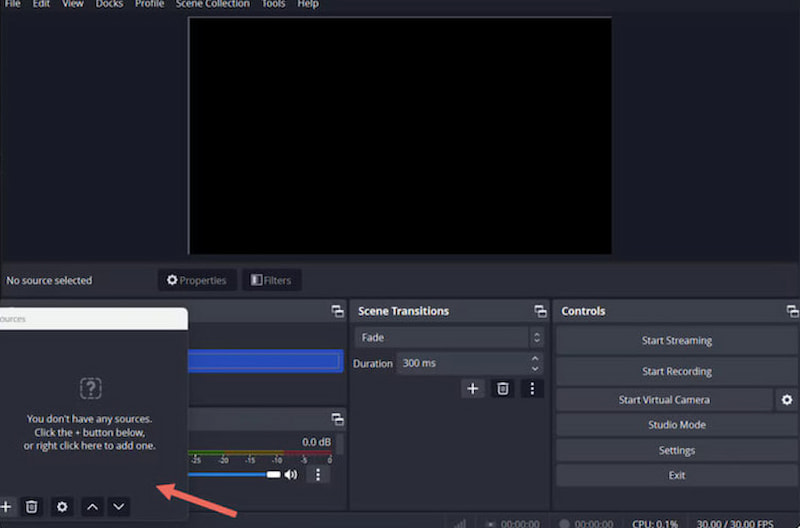Open source properties gear icon

pyautogui.click(x=62, y=507)
